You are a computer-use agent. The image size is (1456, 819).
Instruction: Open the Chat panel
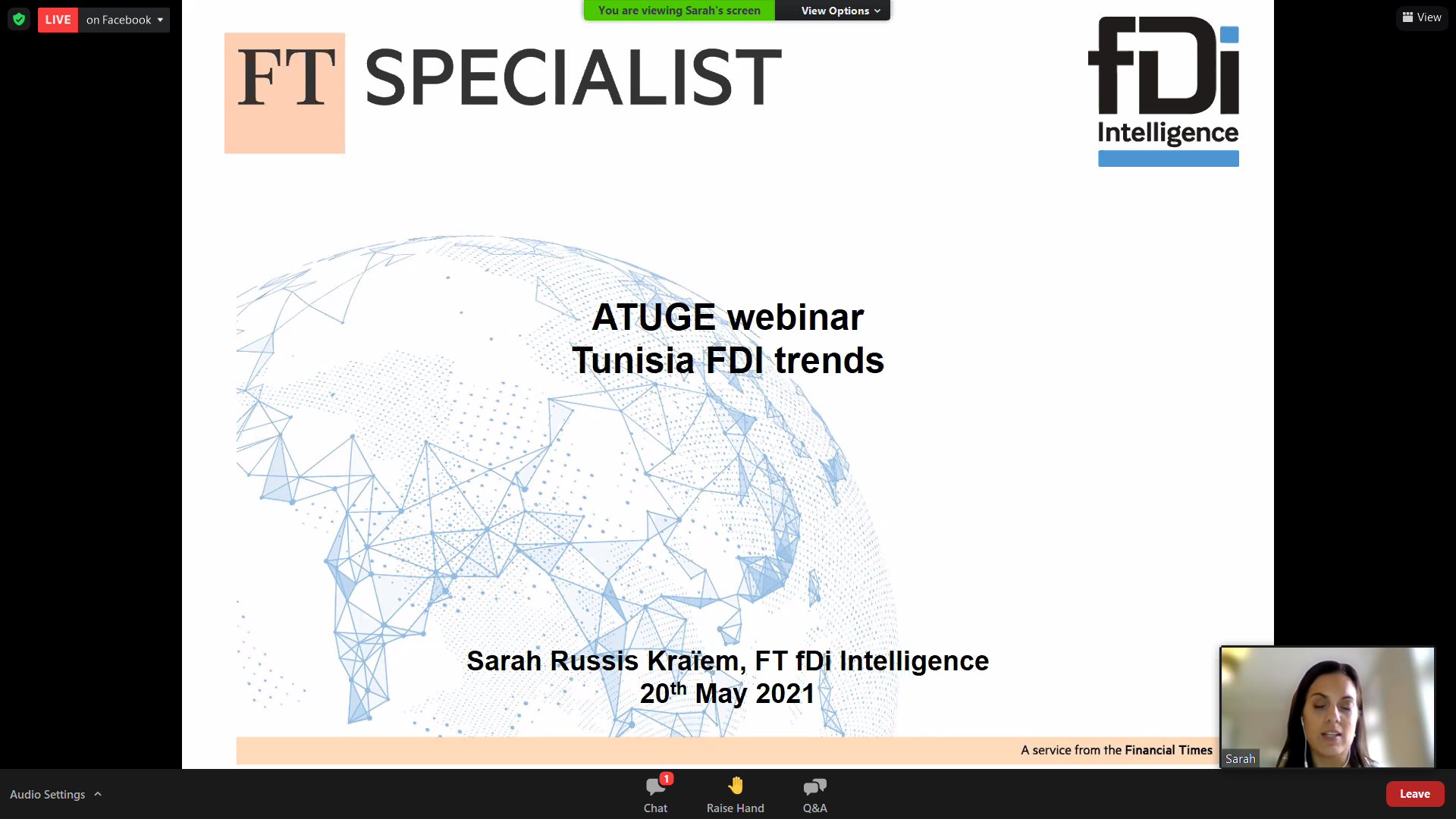coord(656,794)
